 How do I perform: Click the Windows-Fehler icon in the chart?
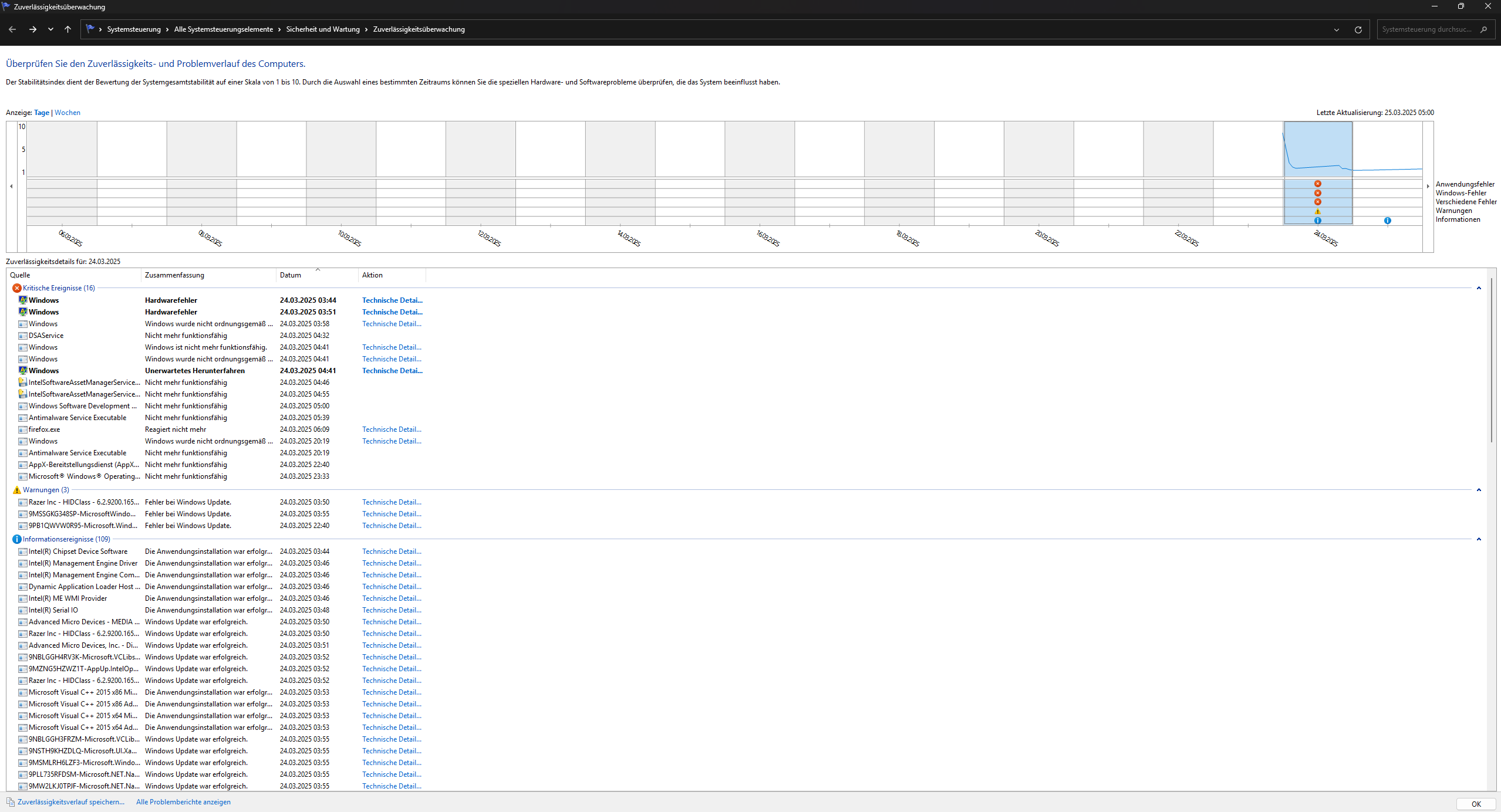[1317, 193]
